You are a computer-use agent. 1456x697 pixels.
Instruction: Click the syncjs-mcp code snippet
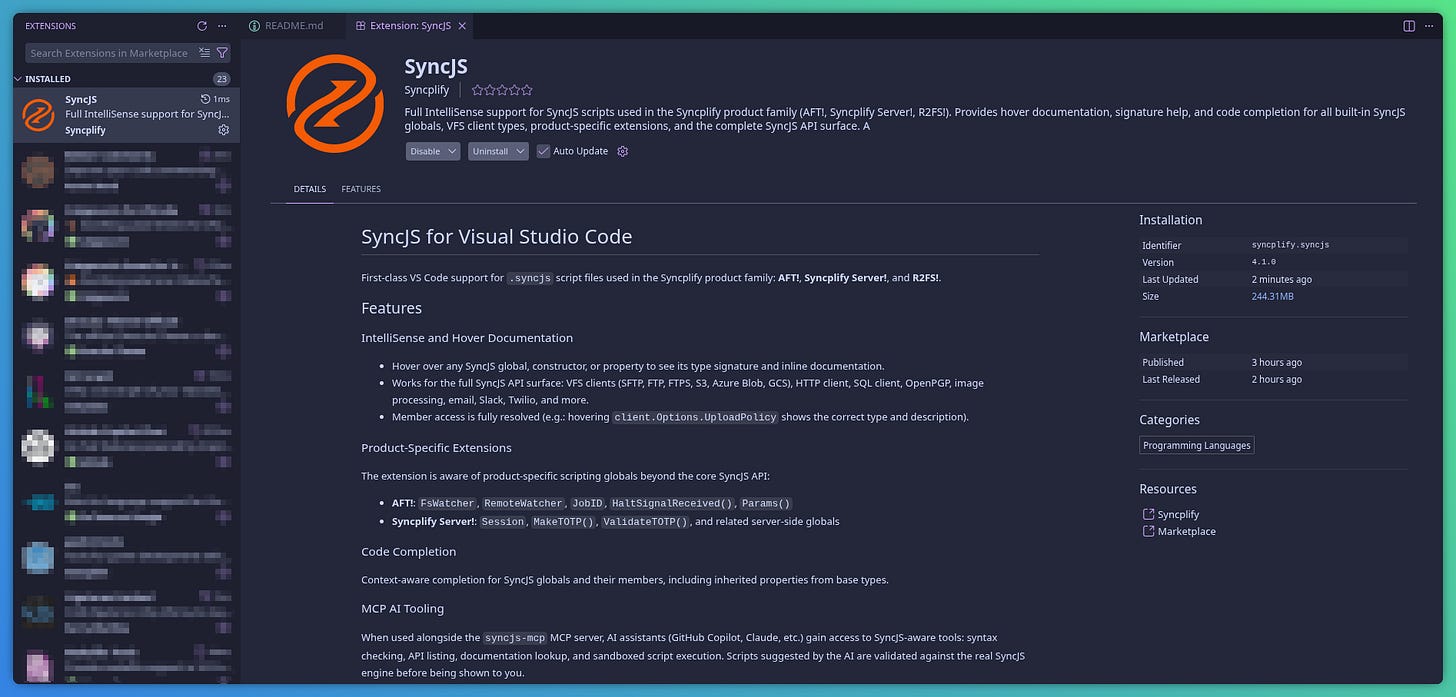[x=515, y=638]
